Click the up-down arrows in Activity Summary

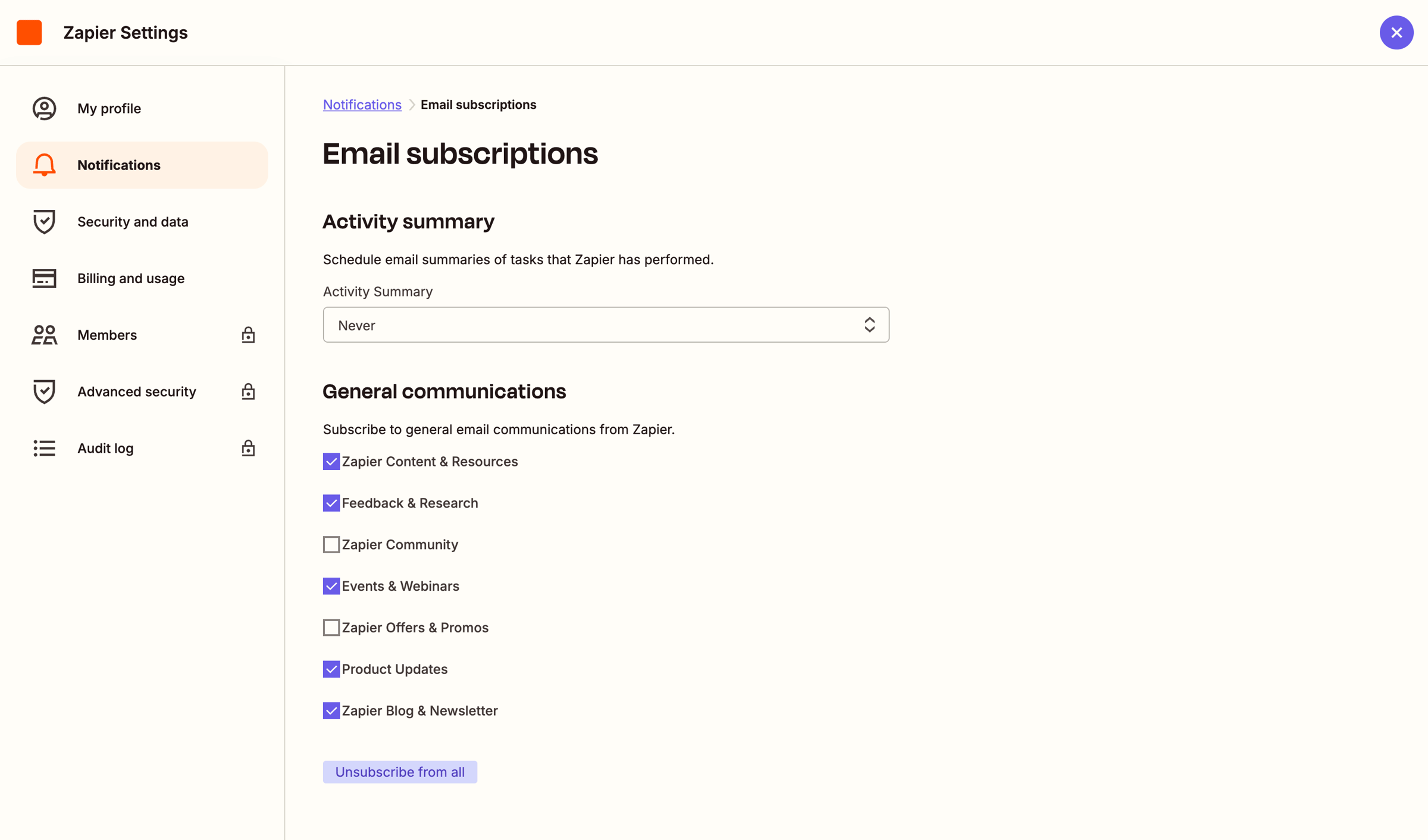coord(869,325)
